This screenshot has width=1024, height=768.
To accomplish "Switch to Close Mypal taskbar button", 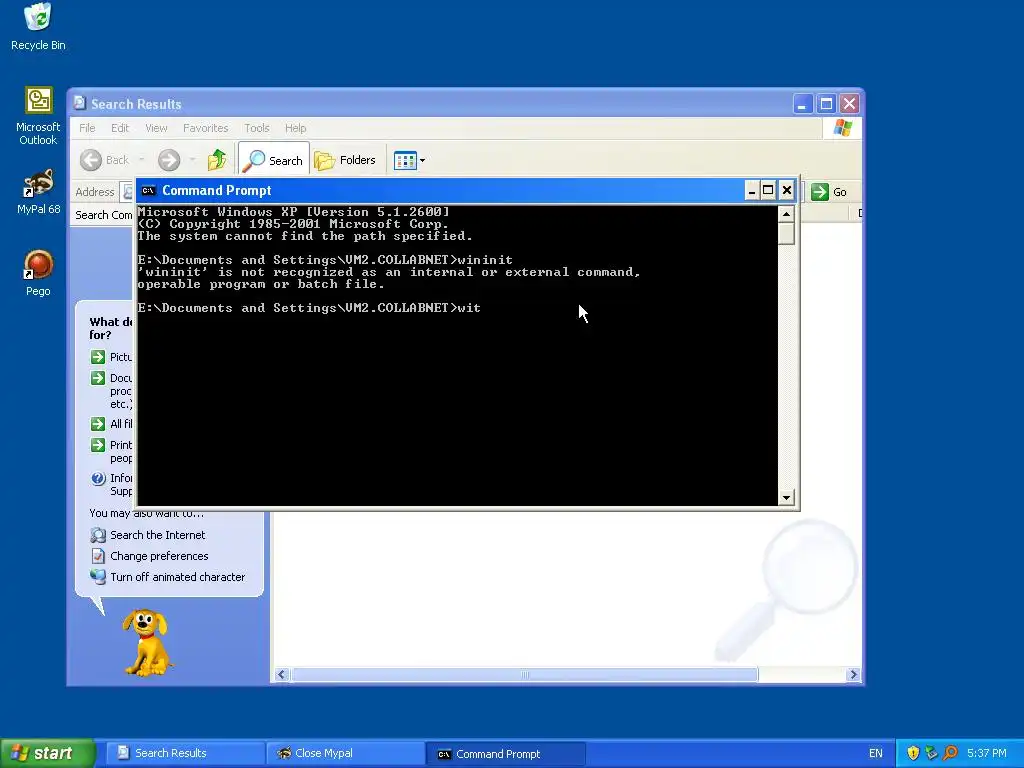I will pyautogui.click(x=346, y=753).
